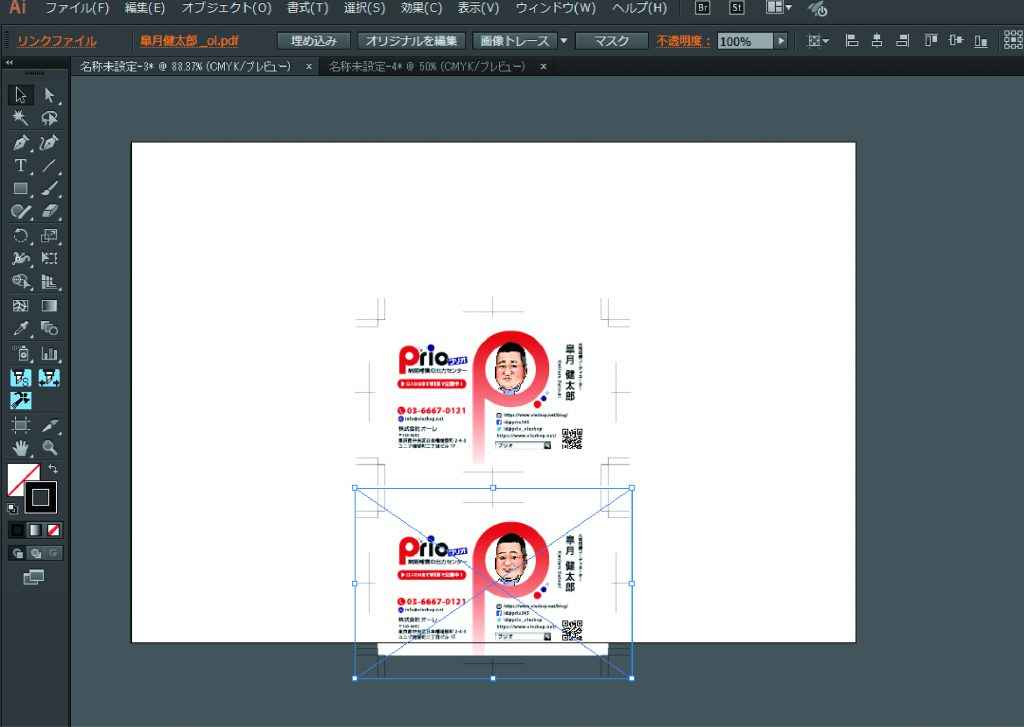Pick the Rectangle tool
This screenshot has width=1024, height=727.
(20, 188)
